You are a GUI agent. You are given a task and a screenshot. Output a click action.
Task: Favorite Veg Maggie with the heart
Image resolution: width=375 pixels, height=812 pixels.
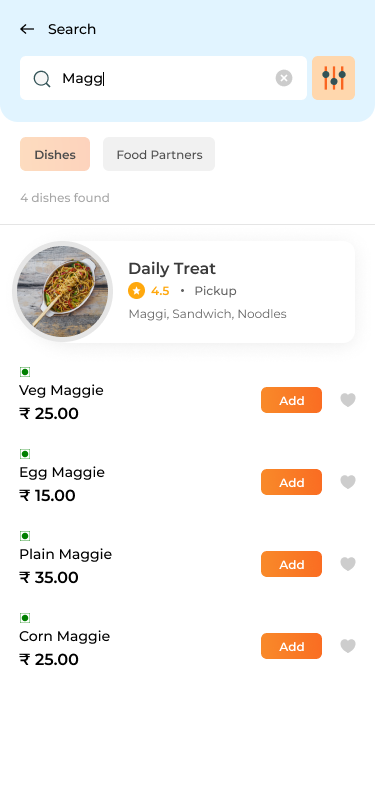coord(348,400)
